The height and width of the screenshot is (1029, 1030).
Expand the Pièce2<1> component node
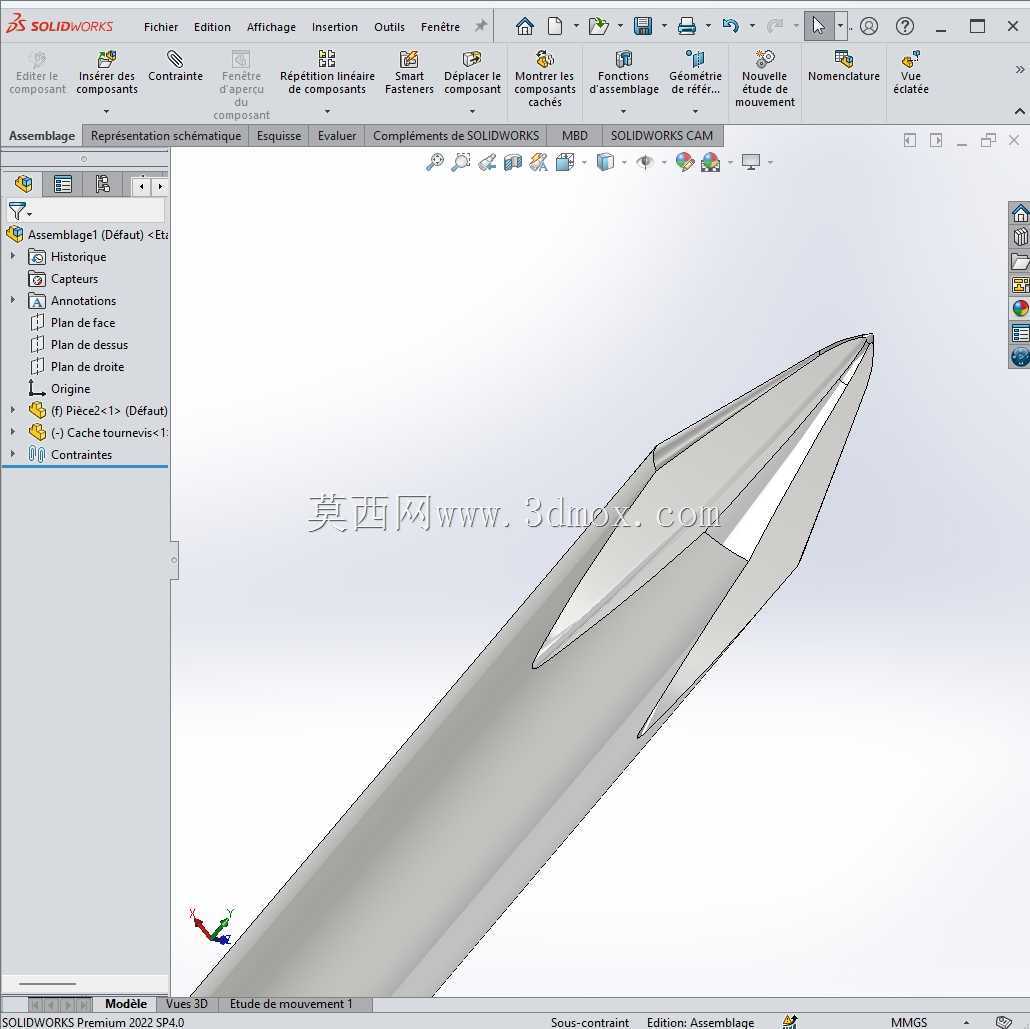(x=12, y=409)
